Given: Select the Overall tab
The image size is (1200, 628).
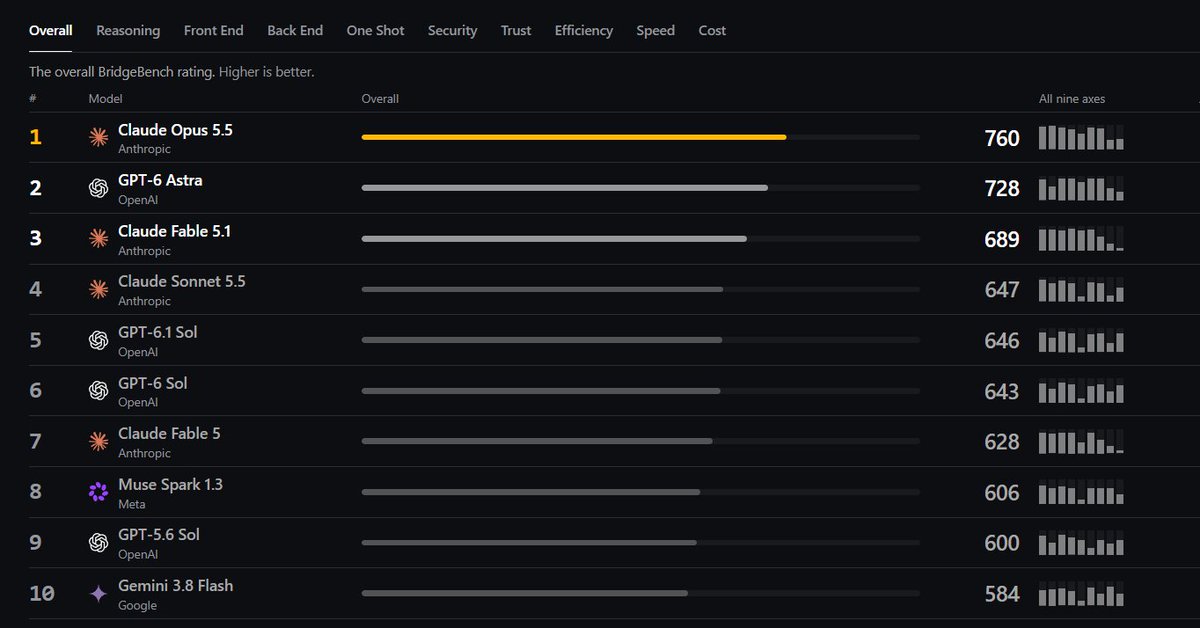Looking at the screenshot, I should click(50, 30).
